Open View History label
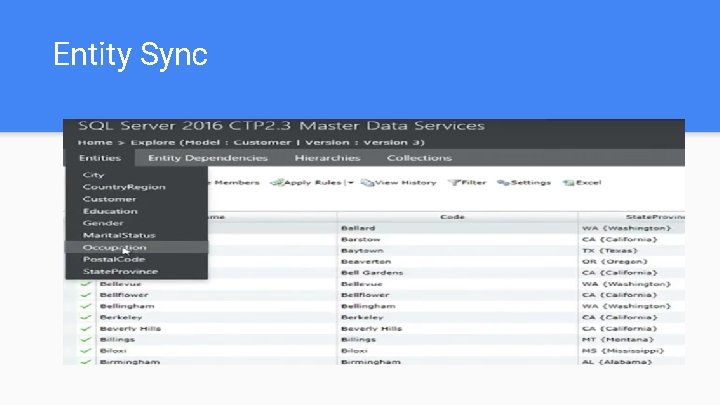This screenshot has height=405, width=720. [405, 183]
